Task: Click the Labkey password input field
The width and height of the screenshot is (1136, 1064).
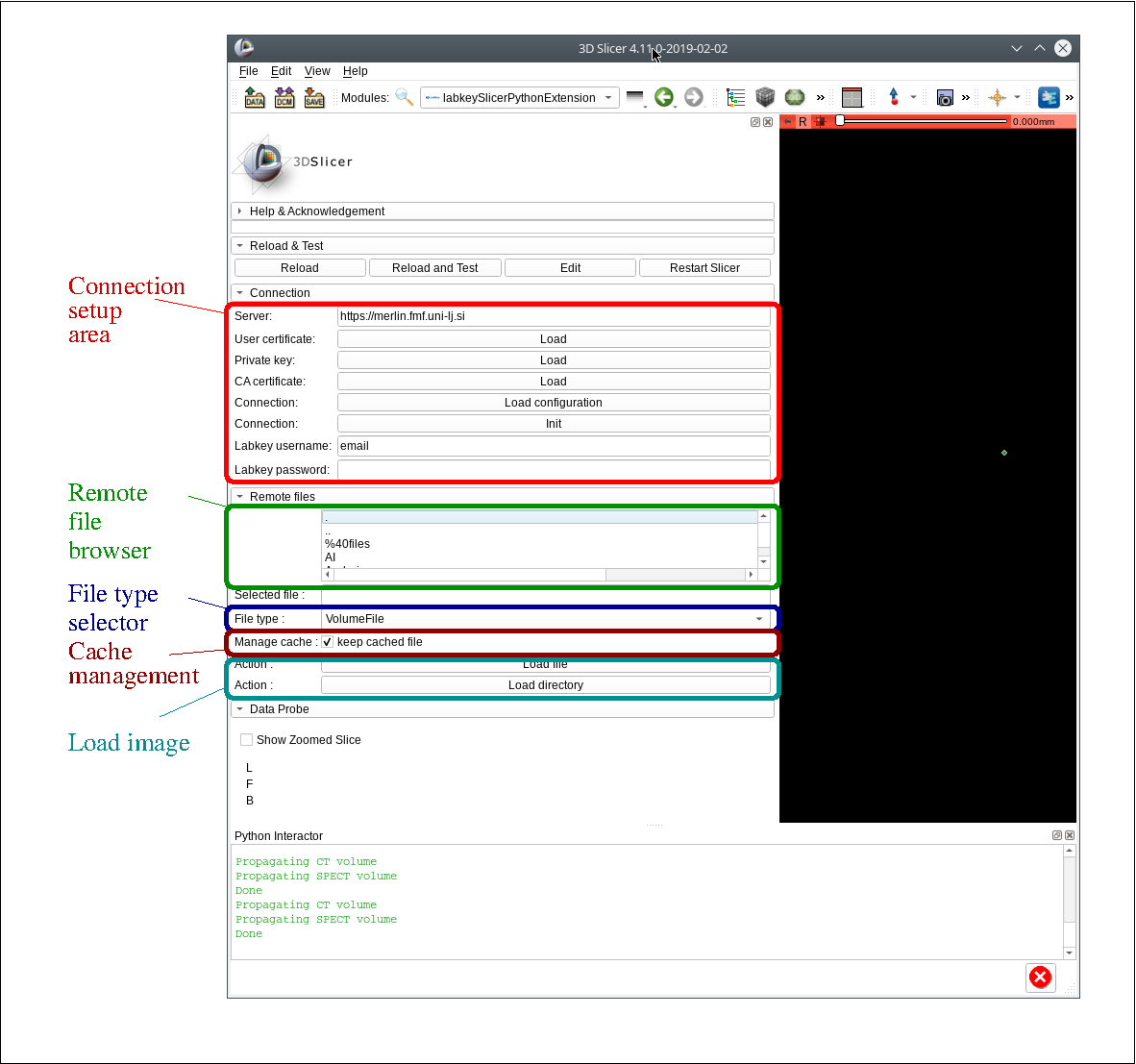Action: coord(554,470)
